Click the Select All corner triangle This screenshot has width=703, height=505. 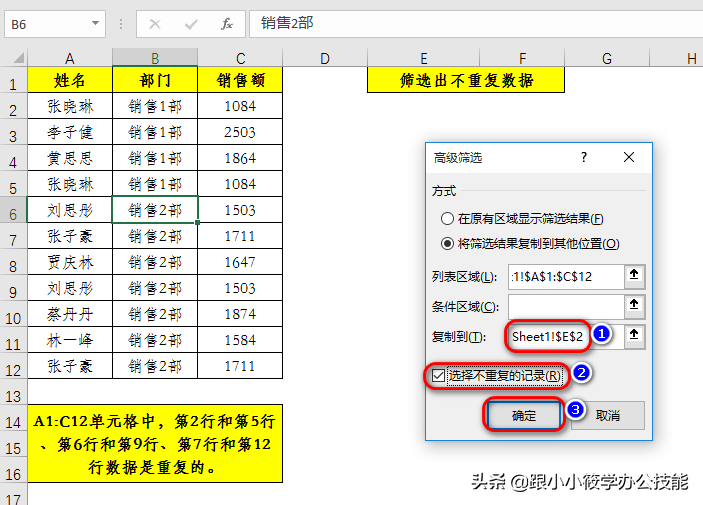pyautogui.click(x=18, y=58)
